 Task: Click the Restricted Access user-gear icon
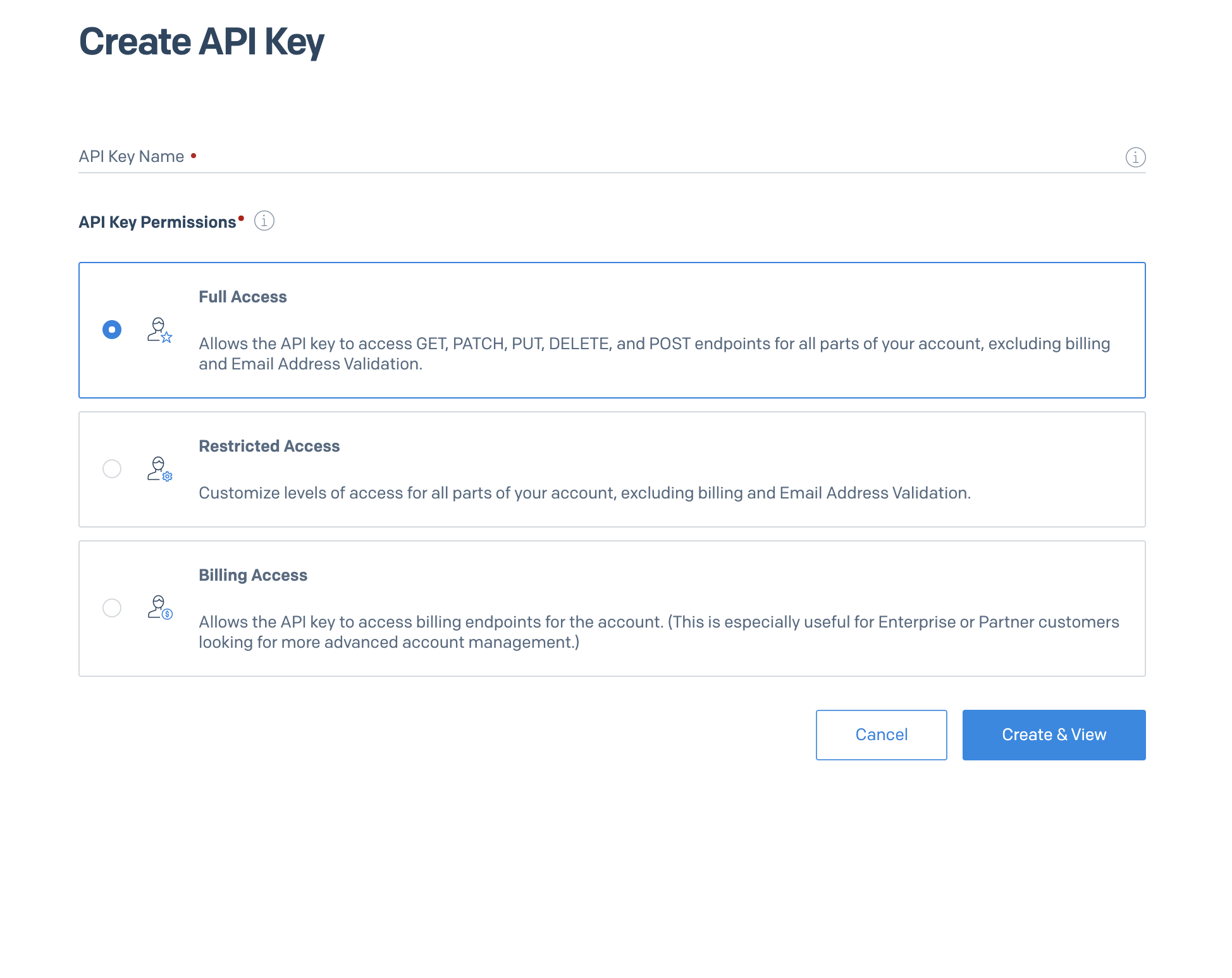[159, 469]
